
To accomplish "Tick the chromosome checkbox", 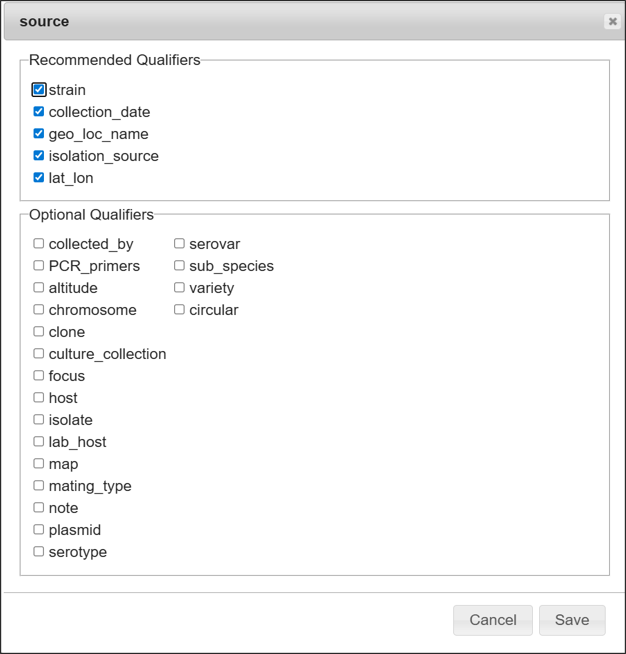I will [39, 310].
